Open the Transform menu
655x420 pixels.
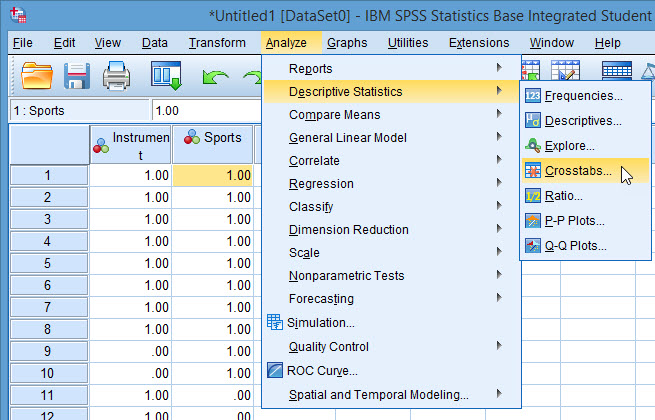pos(217,43)
